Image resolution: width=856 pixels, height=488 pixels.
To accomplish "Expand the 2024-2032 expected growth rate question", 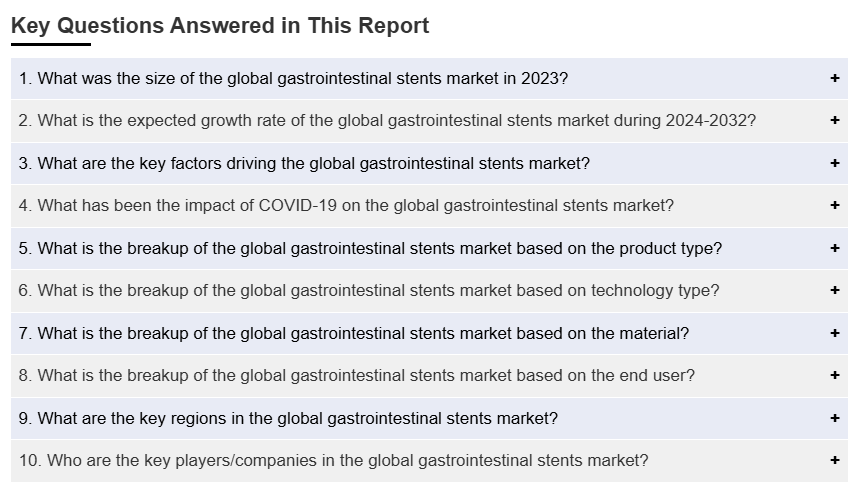I will click(429, 121).
